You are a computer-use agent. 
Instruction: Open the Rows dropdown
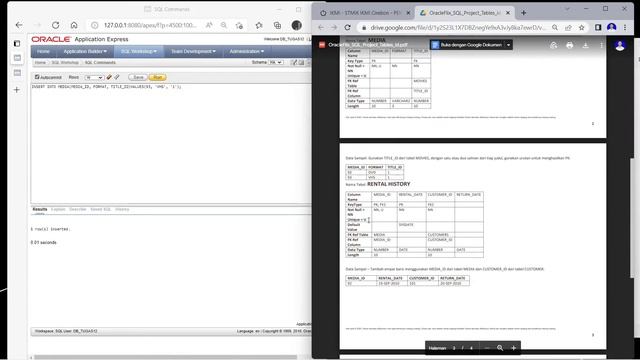click(x=94, y=77)
